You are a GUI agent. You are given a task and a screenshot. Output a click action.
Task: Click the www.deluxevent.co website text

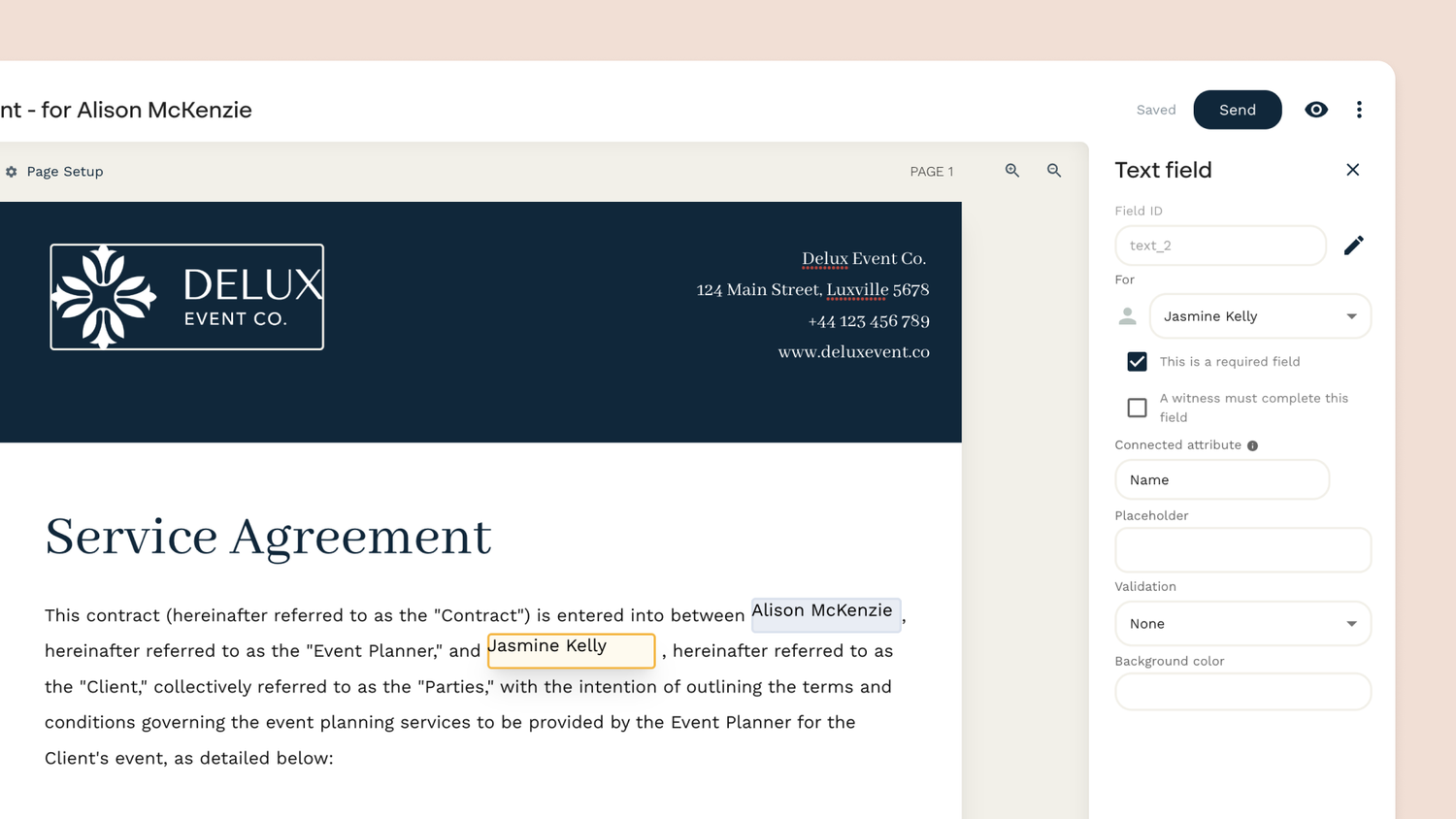[853, 352]
